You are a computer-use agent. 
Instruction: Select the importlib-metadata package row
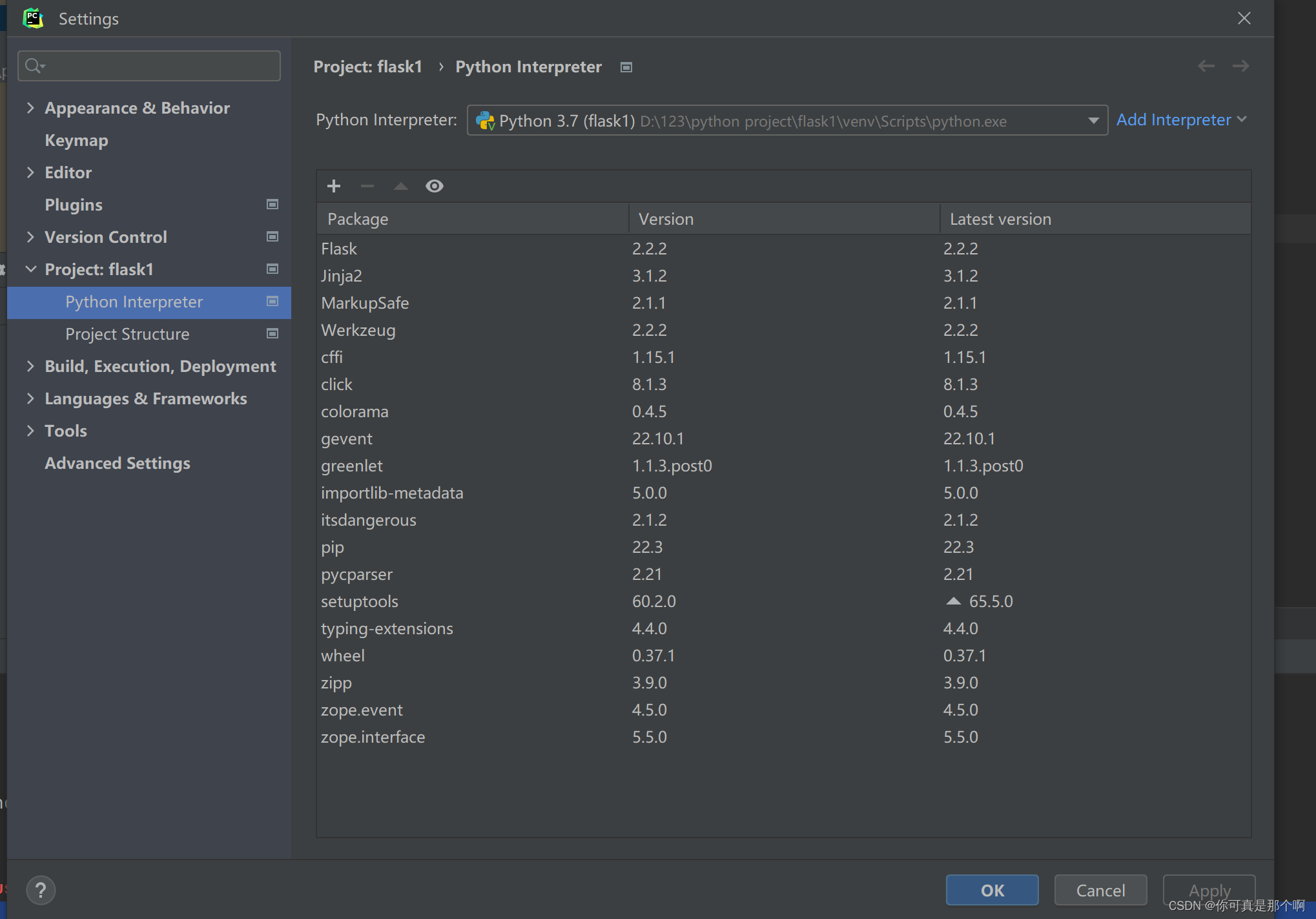(784, 493)
